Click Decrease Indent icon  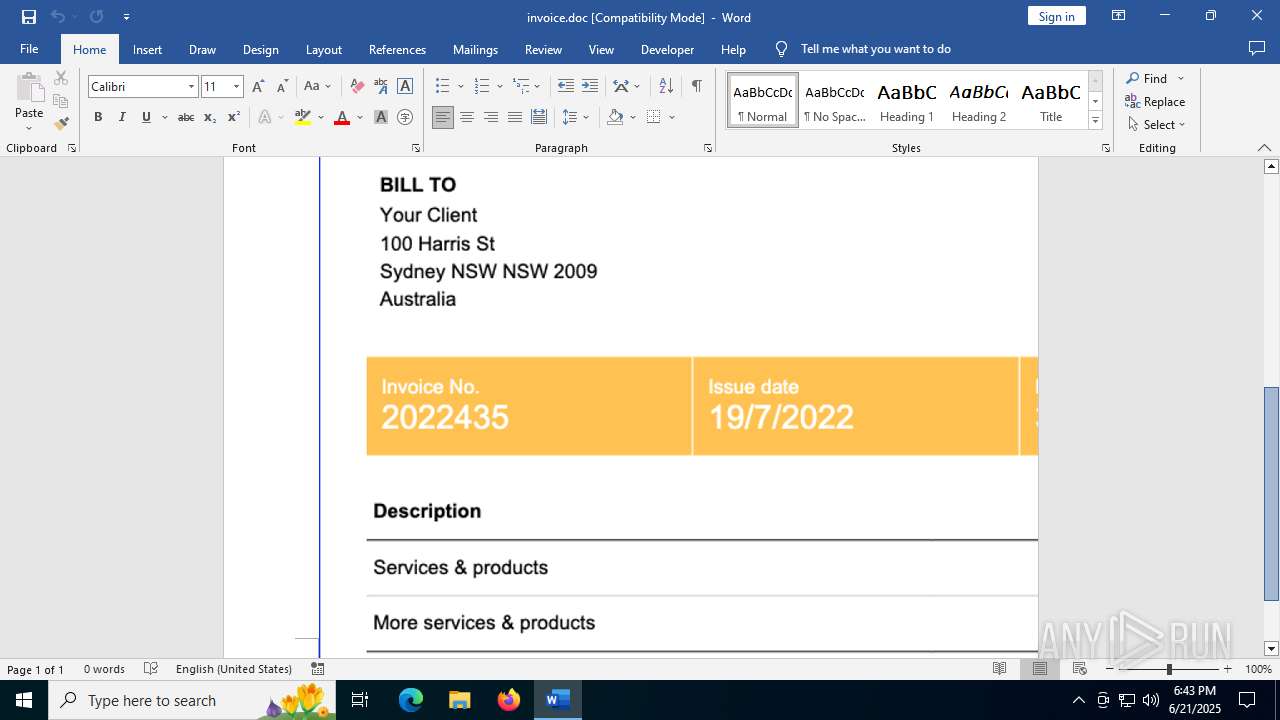click(x=566, y=86)
